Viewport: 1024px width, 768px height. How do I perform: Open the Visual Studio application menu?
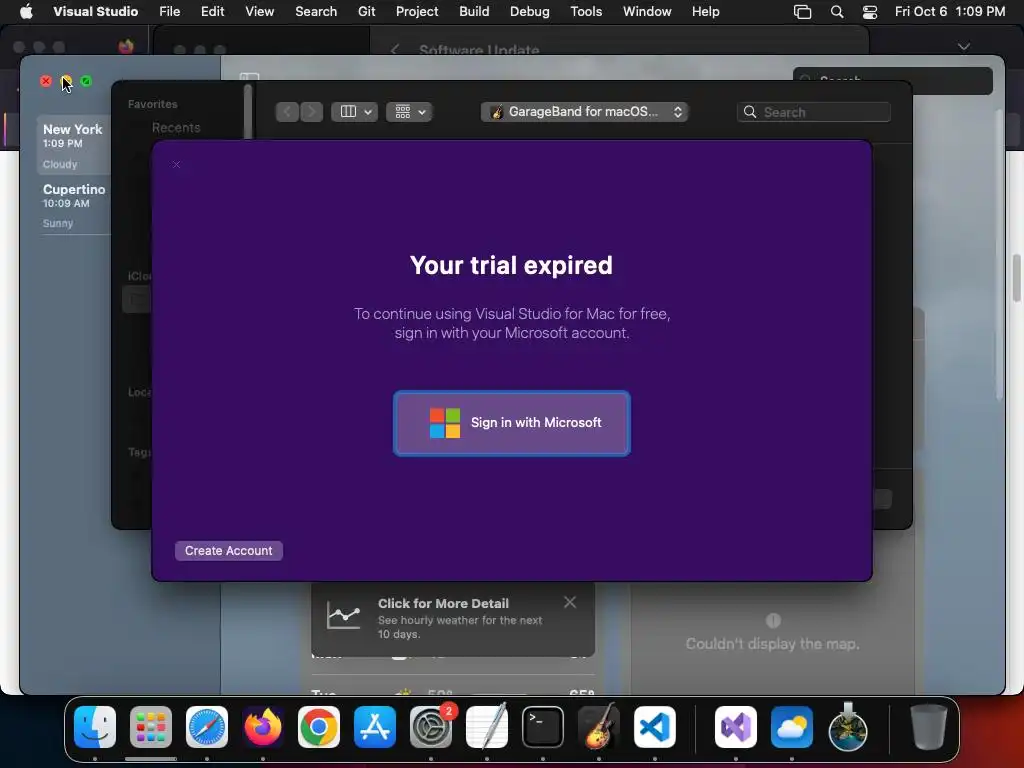(x=95, y=11)
